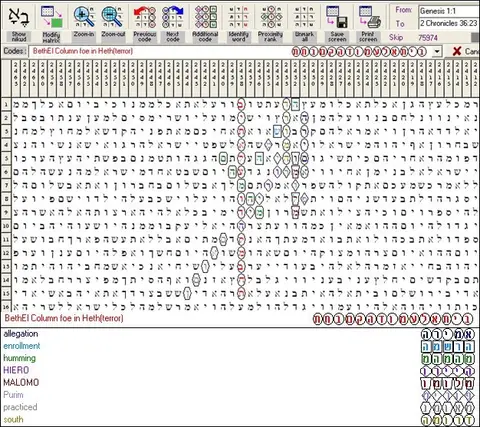Select the allegation term in the list
The height and width of the screenshot is (427, 480).
21,334
